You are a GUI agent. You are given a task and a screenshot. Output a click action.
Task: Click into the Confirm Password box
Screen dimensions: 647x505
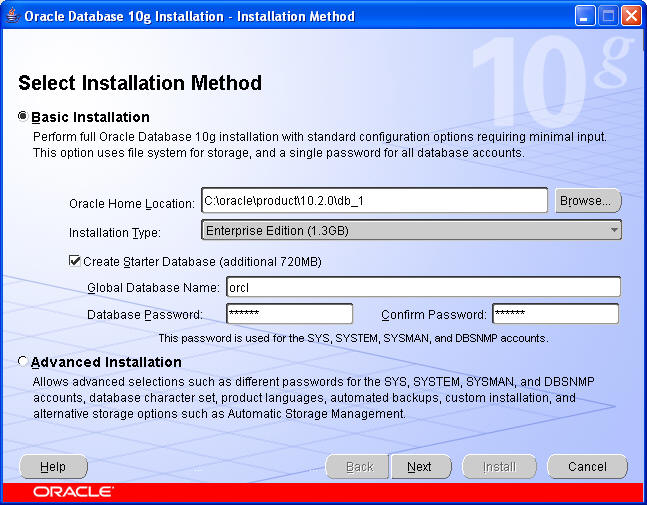click(x=555, y=314)
